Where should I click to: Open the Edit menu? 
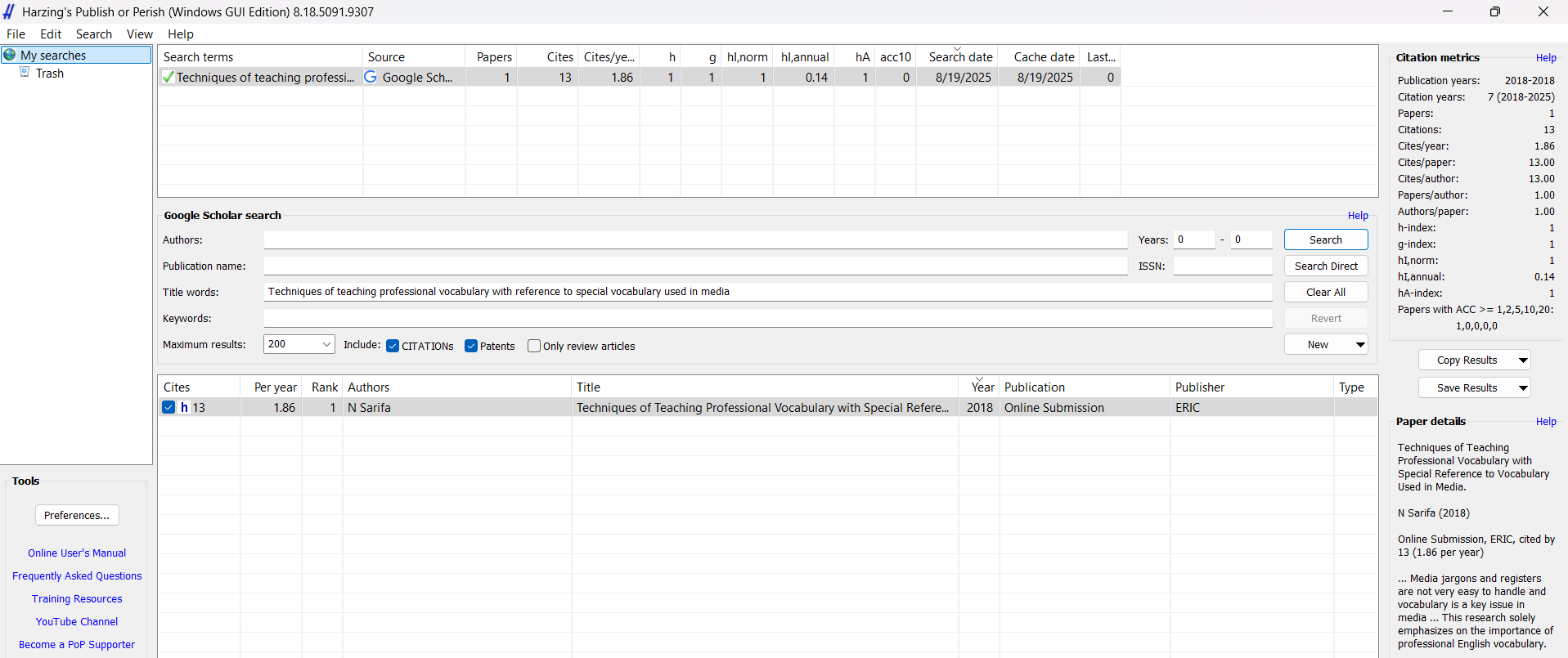pos(51,34)
